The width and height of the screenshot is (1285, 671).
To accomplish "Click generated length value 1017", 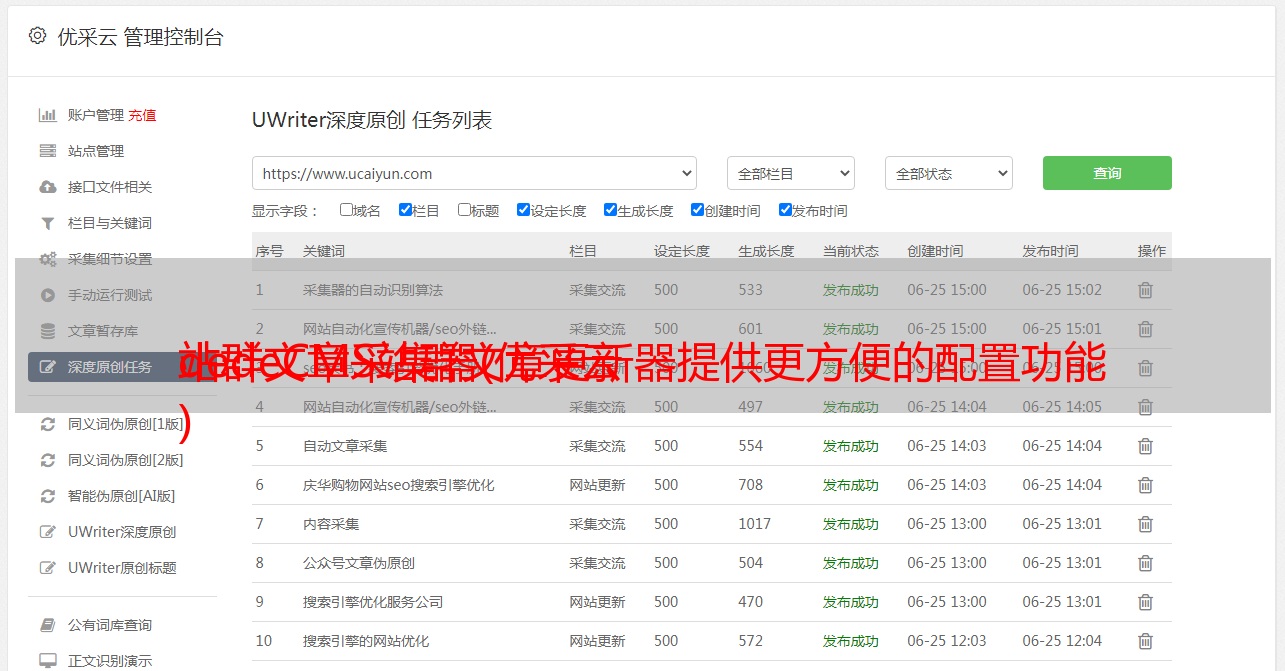I will (755, 524).
